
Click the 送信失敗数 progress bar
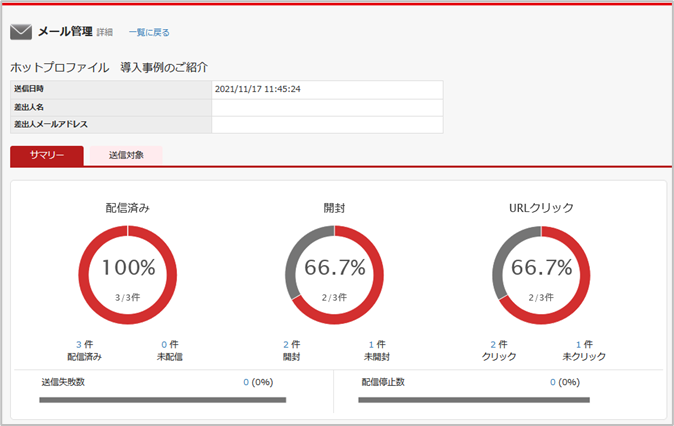(x=162, y=400)
